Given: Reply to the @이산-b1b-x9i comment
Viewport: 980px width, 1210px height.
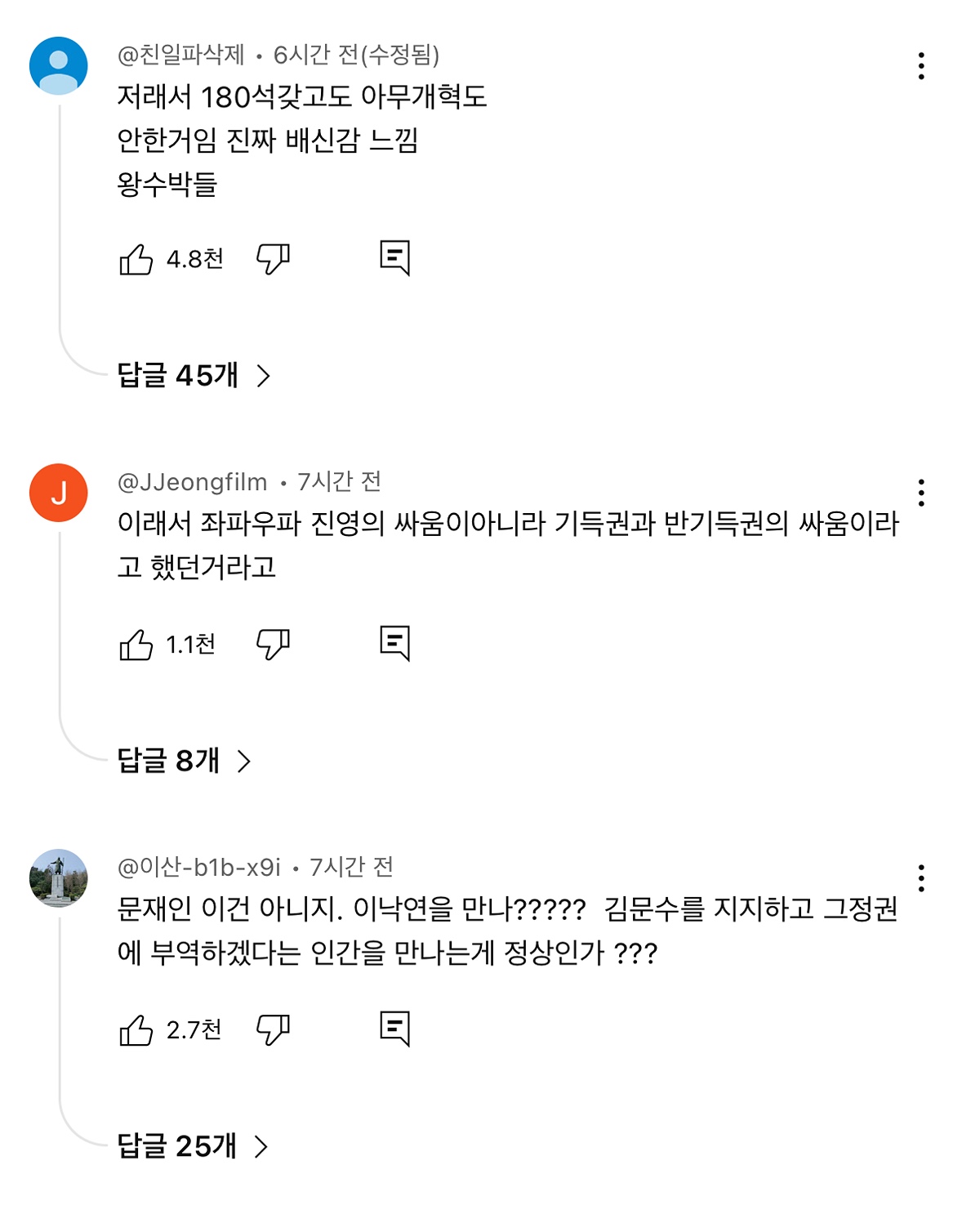Looking at the screenshot, I should click(x=394, y=1029).
